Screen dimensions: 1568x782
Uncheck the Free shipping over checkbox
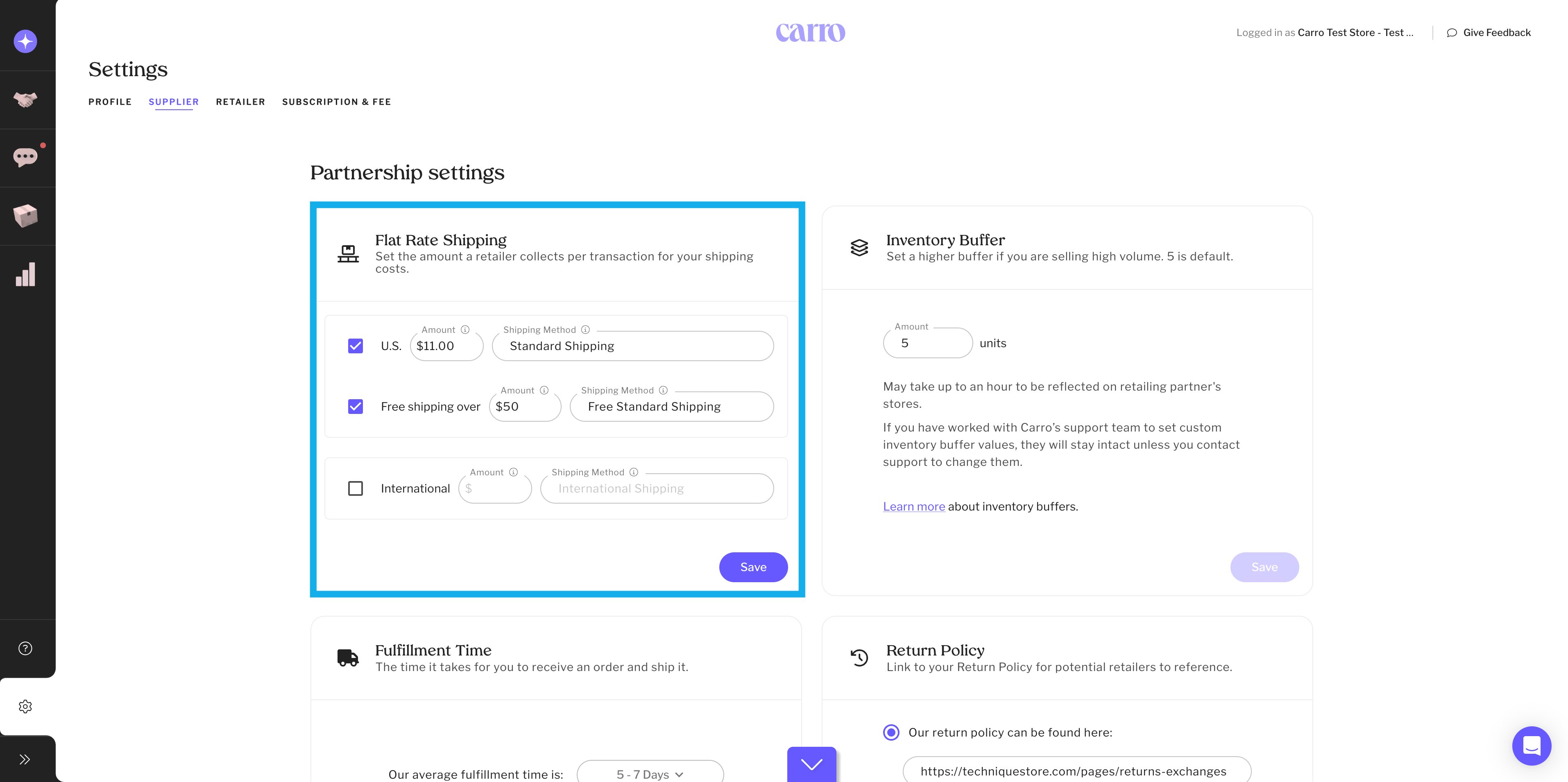coord(356,407)
